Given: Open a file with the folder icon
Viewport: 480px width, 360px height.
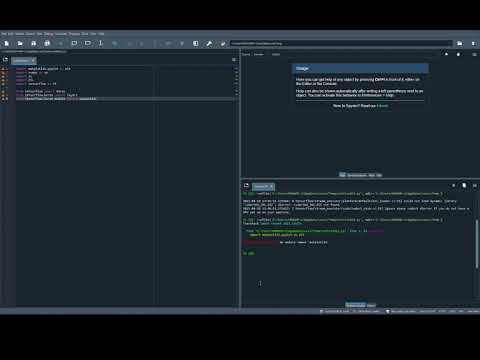Looking at the screenshot, I should tap(20, 43).
